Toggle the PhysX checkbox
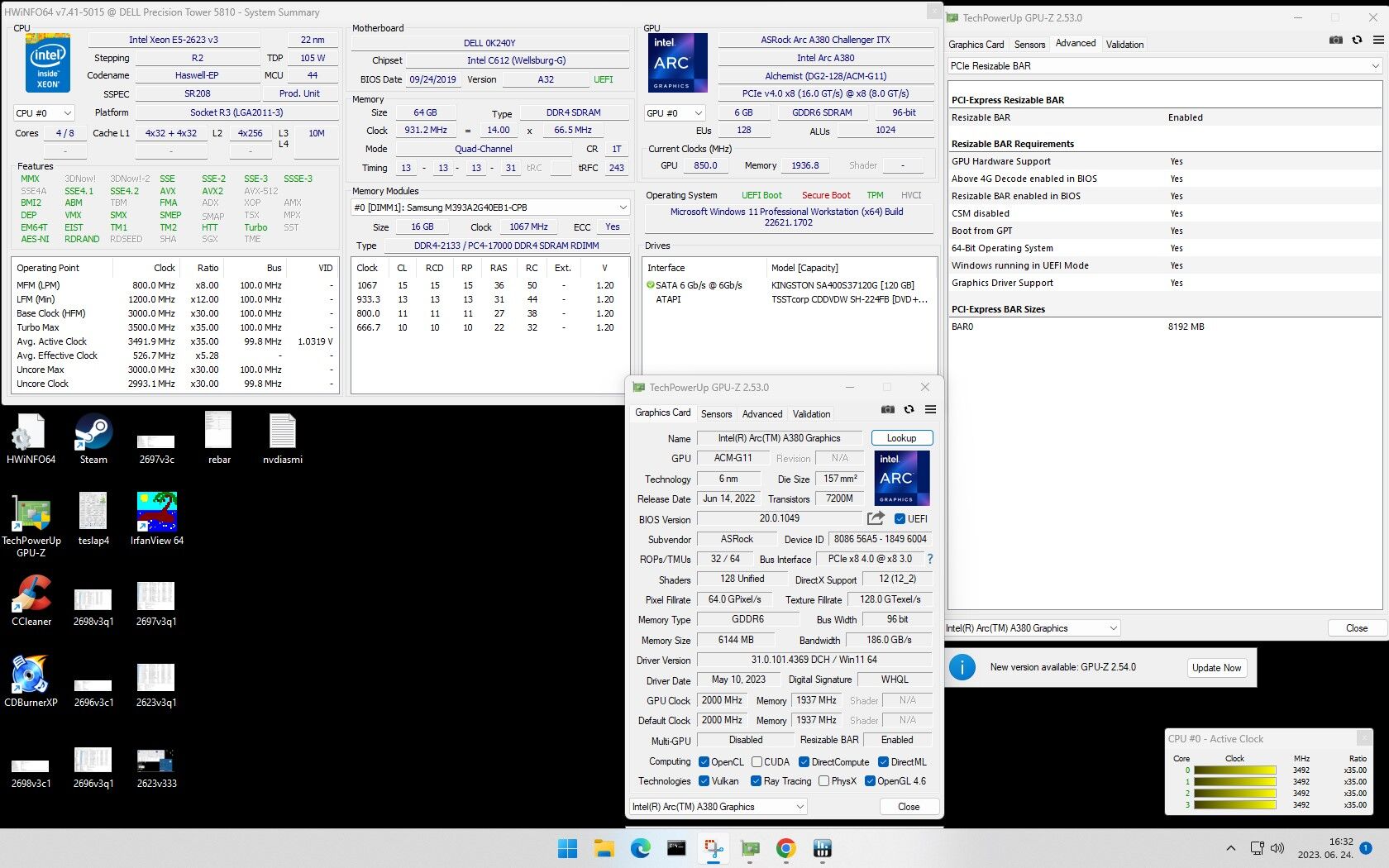Image resolution: width=1389 pixels, height=868 pixels. 823,781
